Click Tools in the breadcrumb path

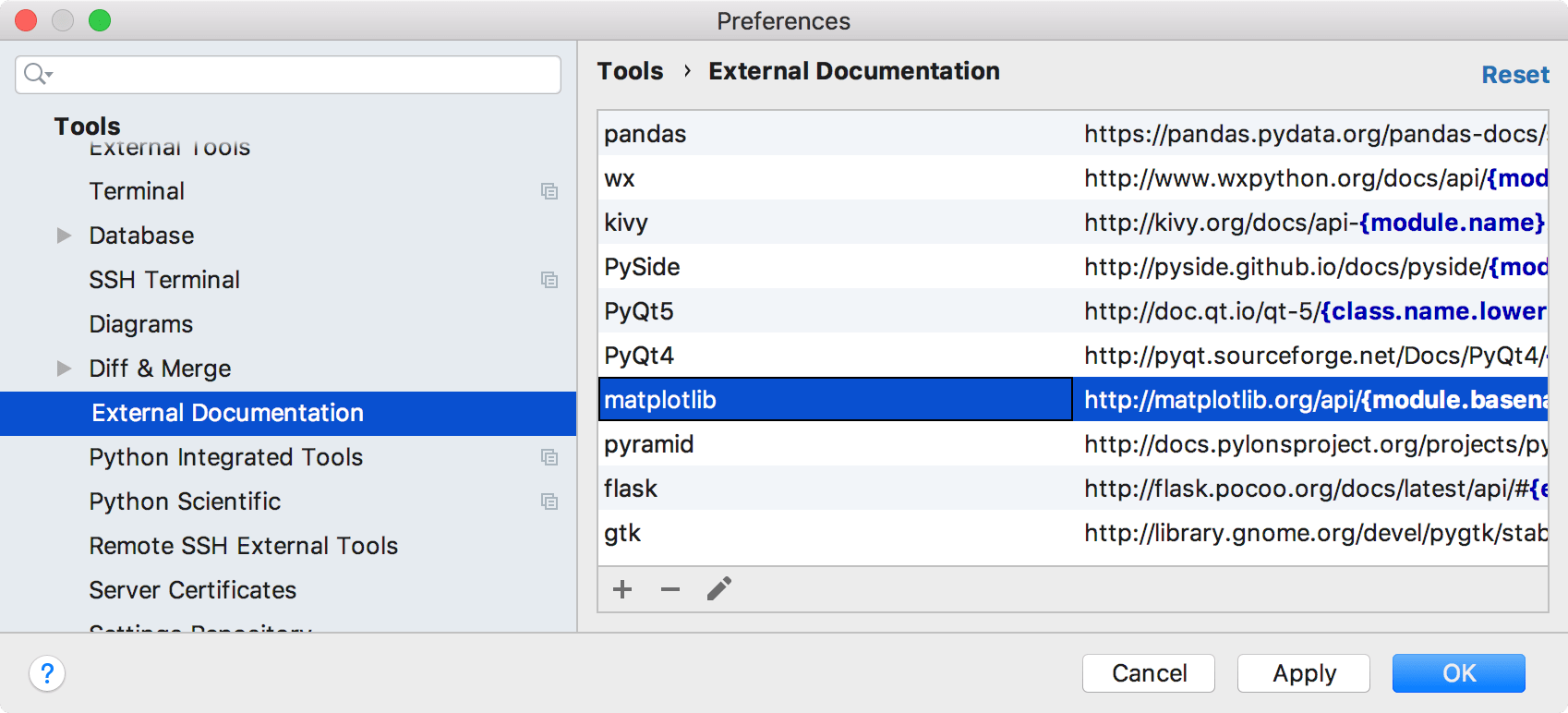631,70
